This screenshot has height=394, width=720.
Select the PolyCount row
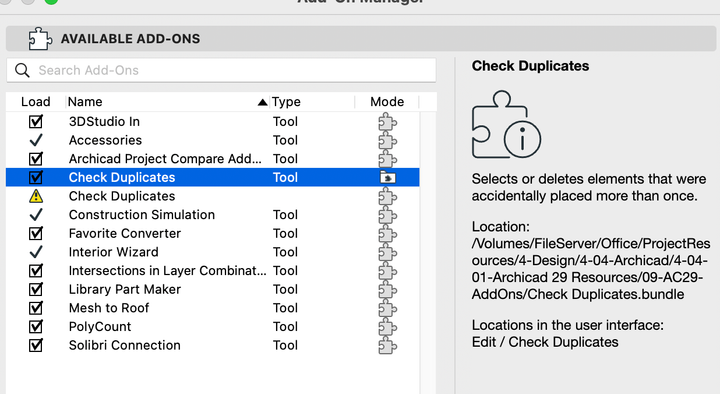click(213, 326)
